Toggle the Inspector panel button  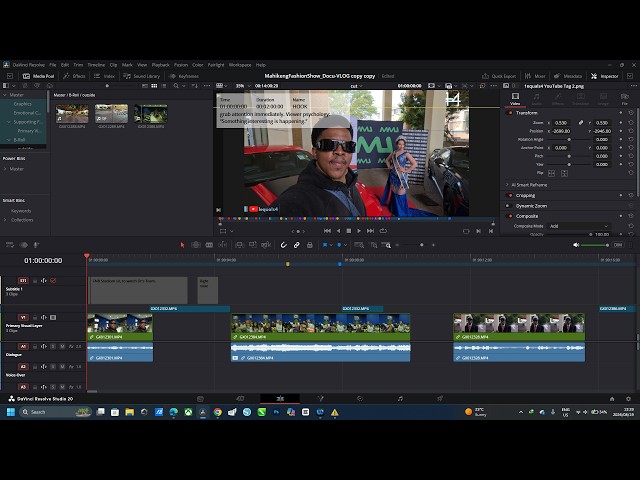point(605,76)
